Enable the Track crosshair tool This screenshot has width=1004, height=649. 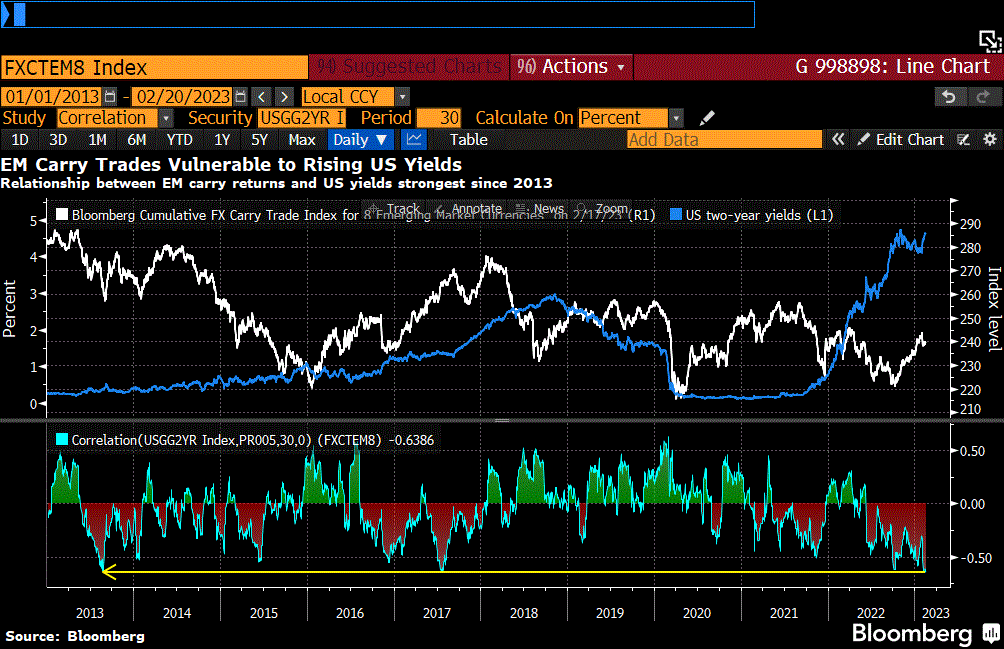(397, 209)
